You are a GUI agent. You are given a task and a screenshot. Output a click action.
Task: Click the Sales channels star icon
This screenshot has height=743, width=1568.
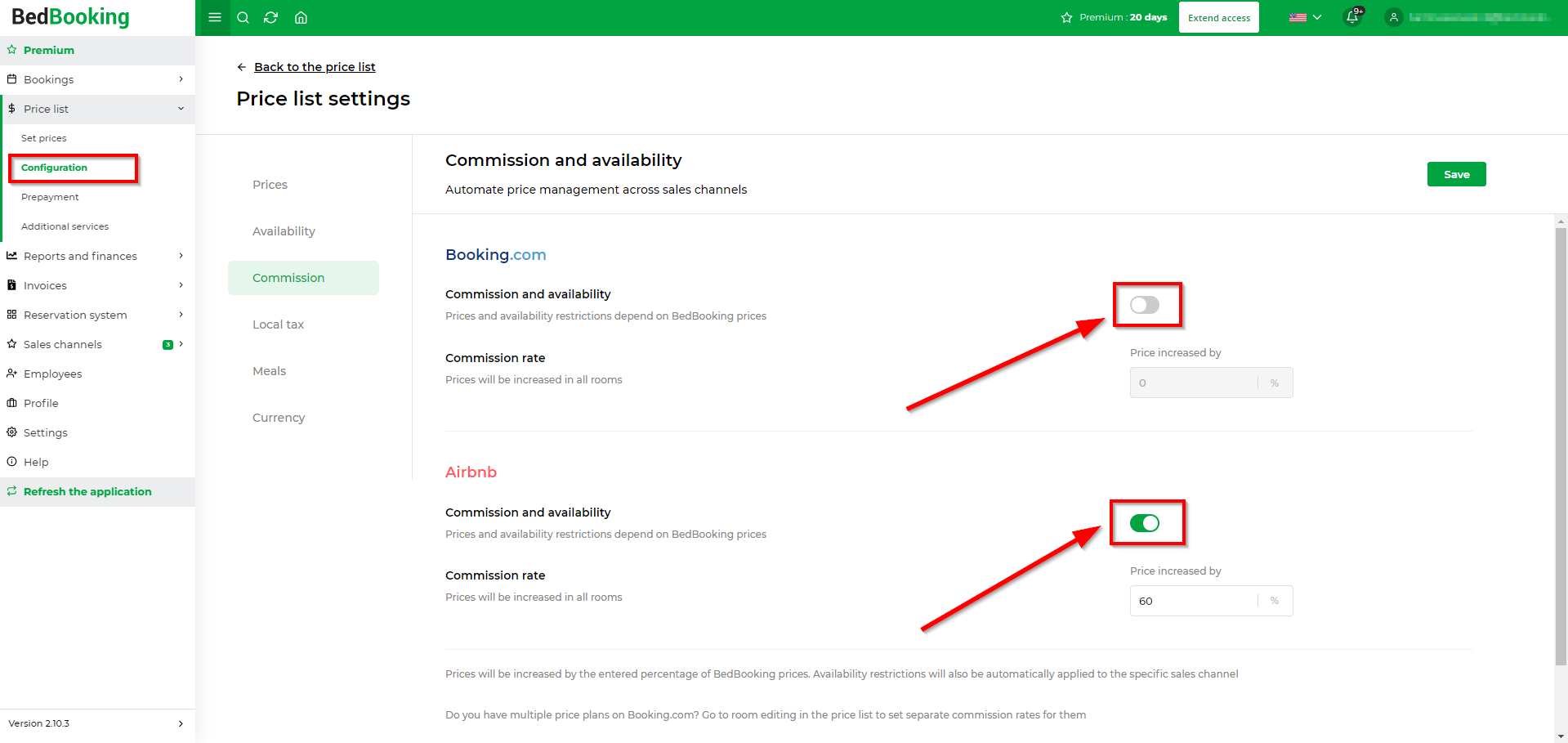[11, 344]
